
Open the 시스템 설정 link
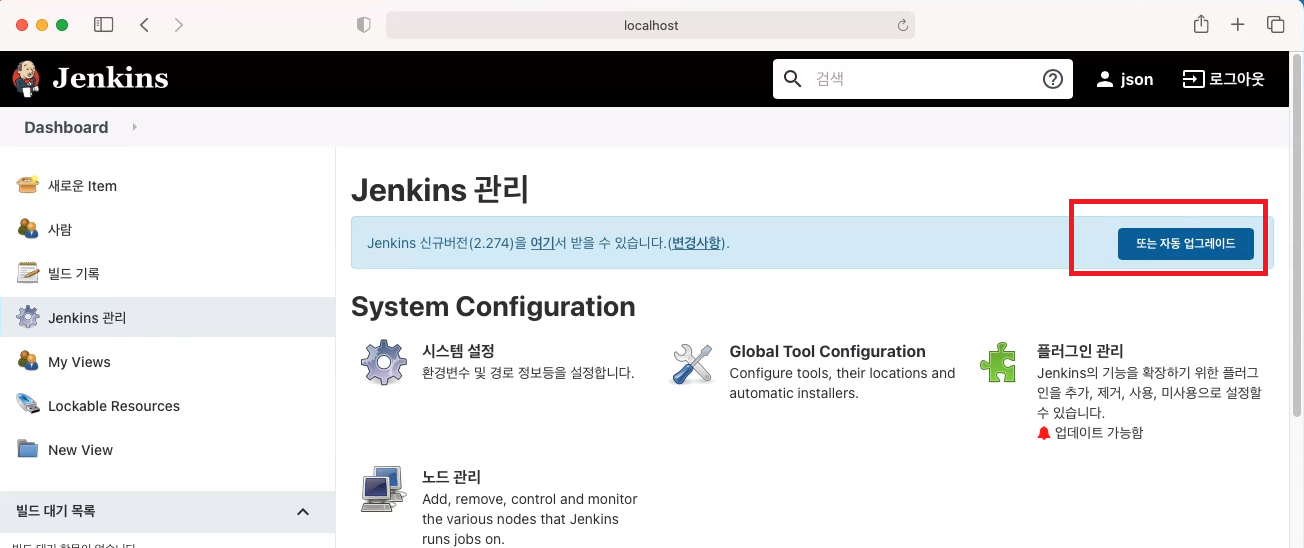[459, 351]
